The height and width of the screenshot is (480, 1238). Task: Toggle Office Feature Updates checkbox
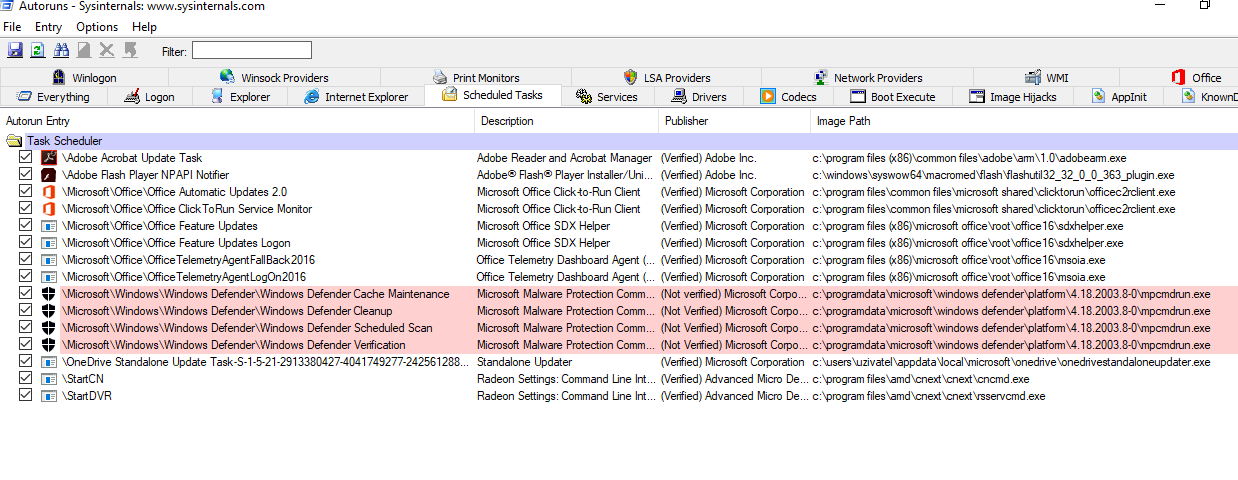tap(26, 226)
